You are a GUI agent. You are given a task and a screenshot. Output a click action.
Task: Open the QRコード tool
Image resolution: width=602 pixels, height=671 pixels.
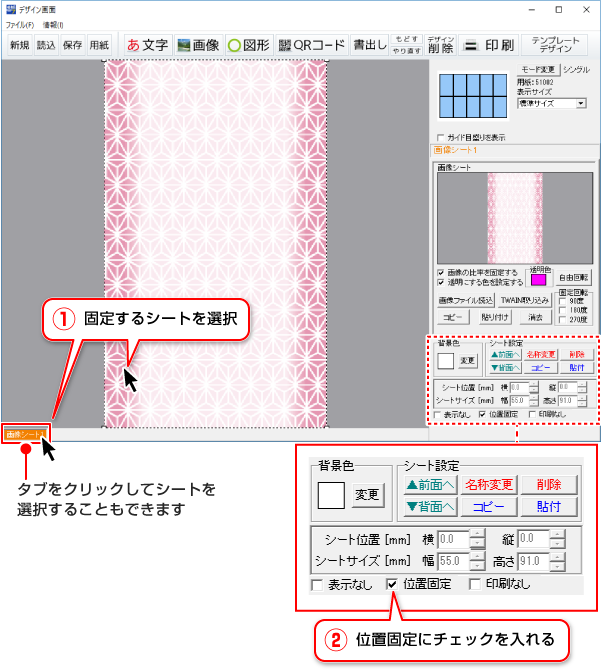point(312,45)
